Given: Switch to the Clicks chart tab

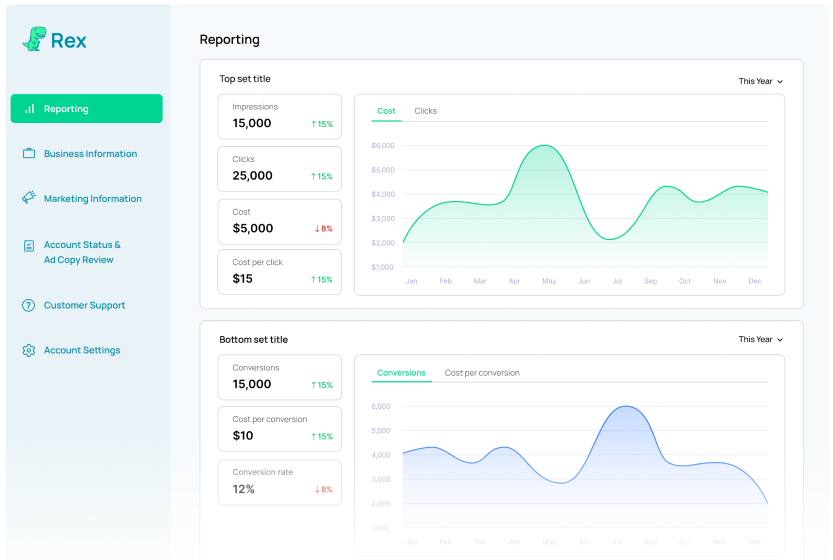Looking at the screenshot, I should coord(425,111).
